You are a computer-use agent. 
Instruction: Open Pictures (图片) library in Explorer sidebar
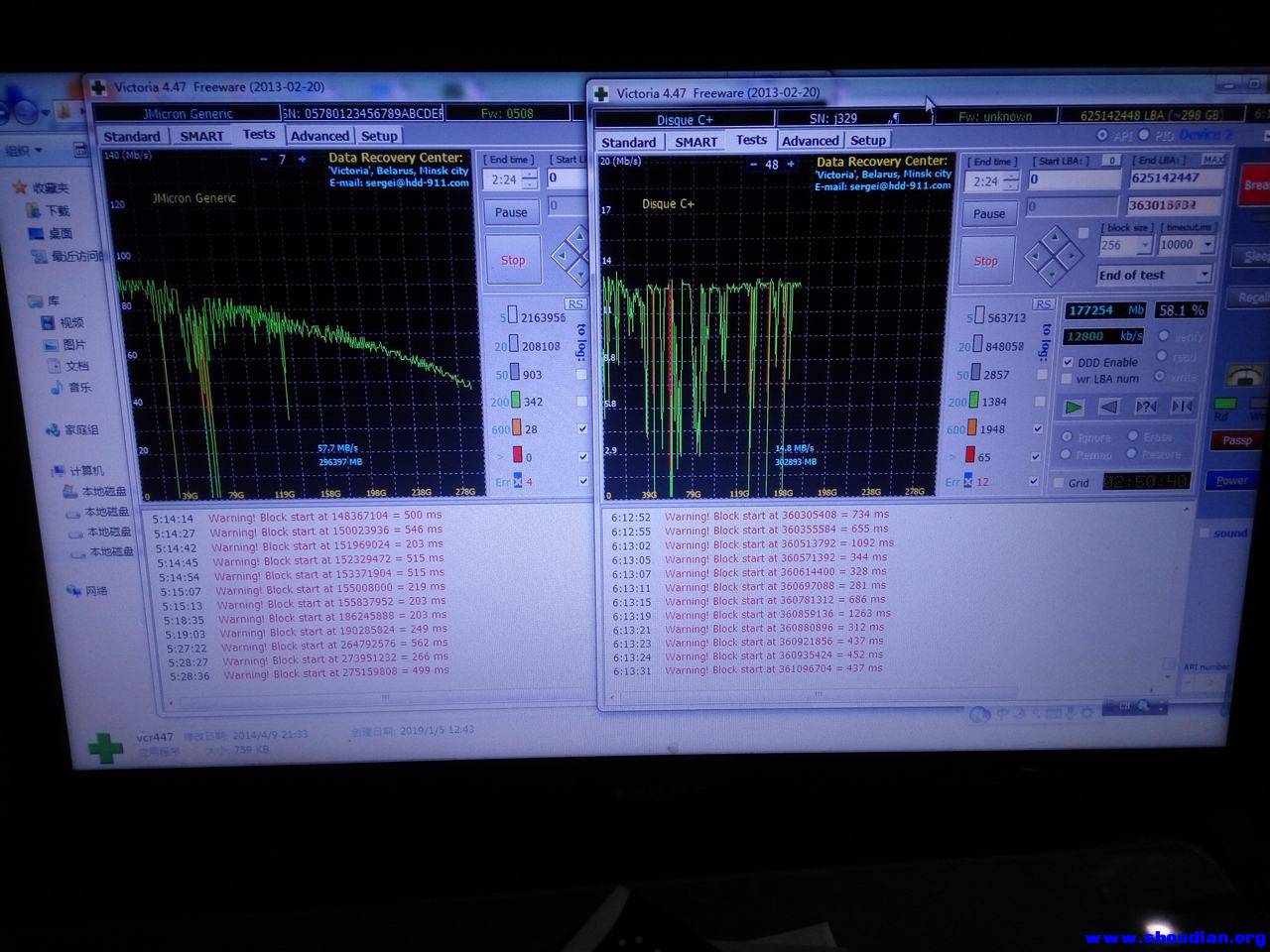point(63,344)
